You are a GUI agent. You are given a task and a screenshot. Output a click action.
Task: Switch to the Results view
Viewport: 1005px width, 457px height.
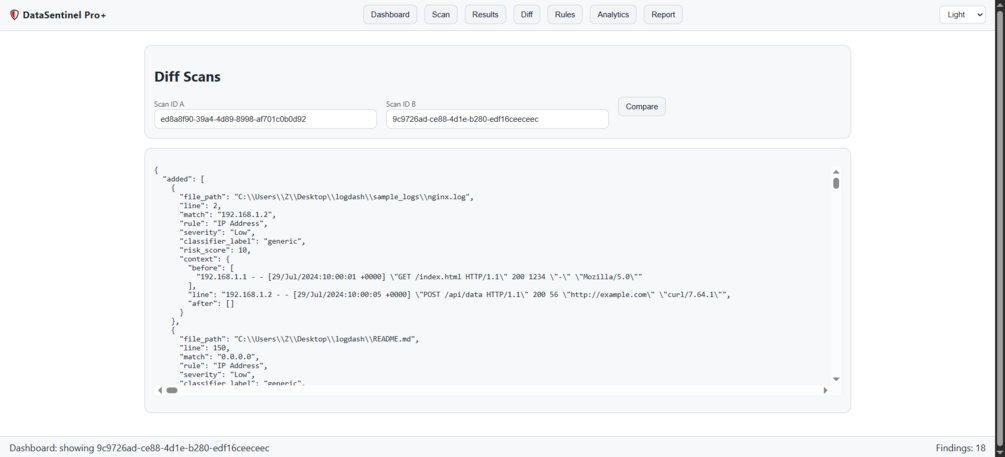tap(485, 15)
